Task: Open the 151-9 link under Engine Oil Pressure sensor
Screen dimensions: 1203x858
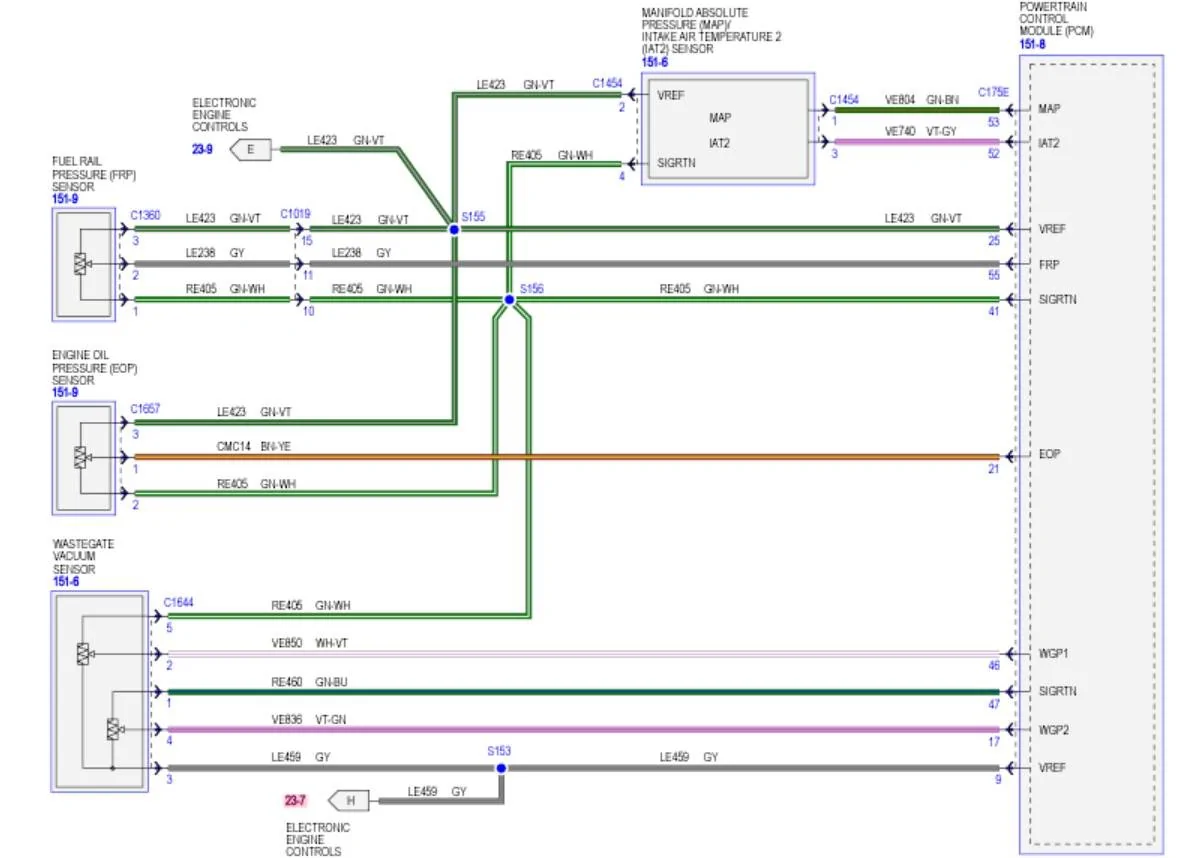Action: point(64,392)
